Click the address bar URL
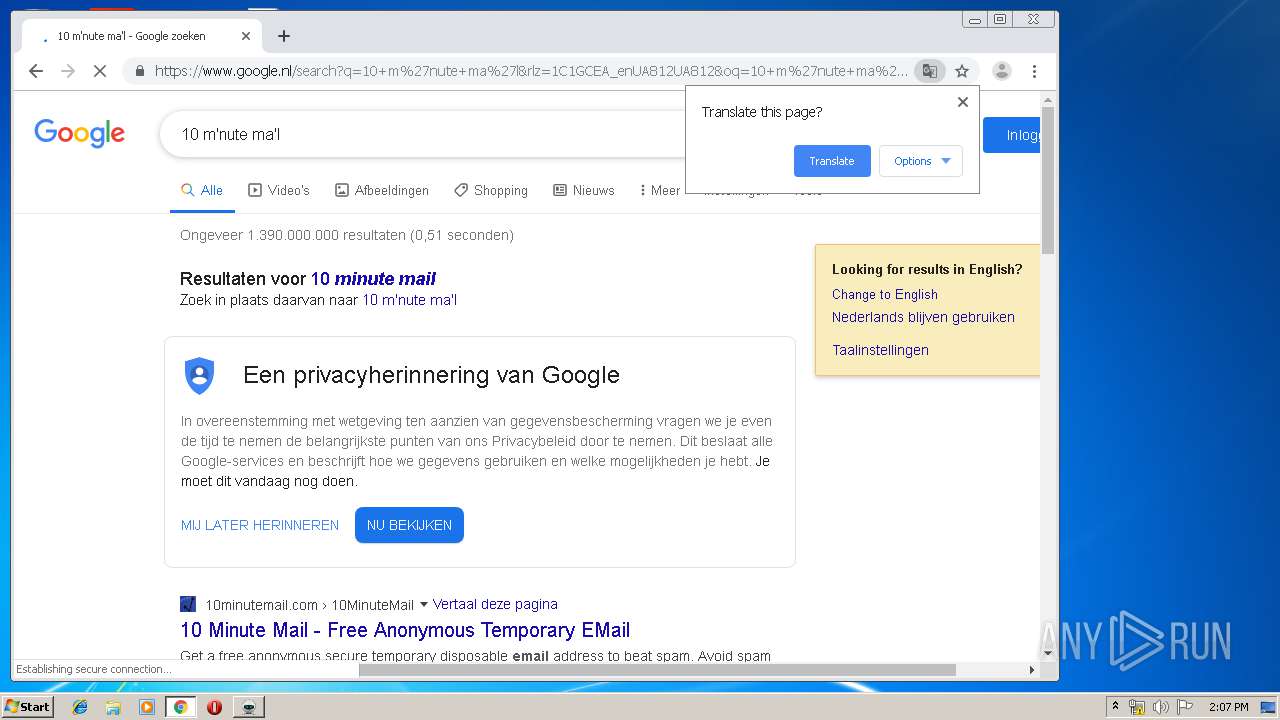The image size is (1280, 720). click(530, 71)
